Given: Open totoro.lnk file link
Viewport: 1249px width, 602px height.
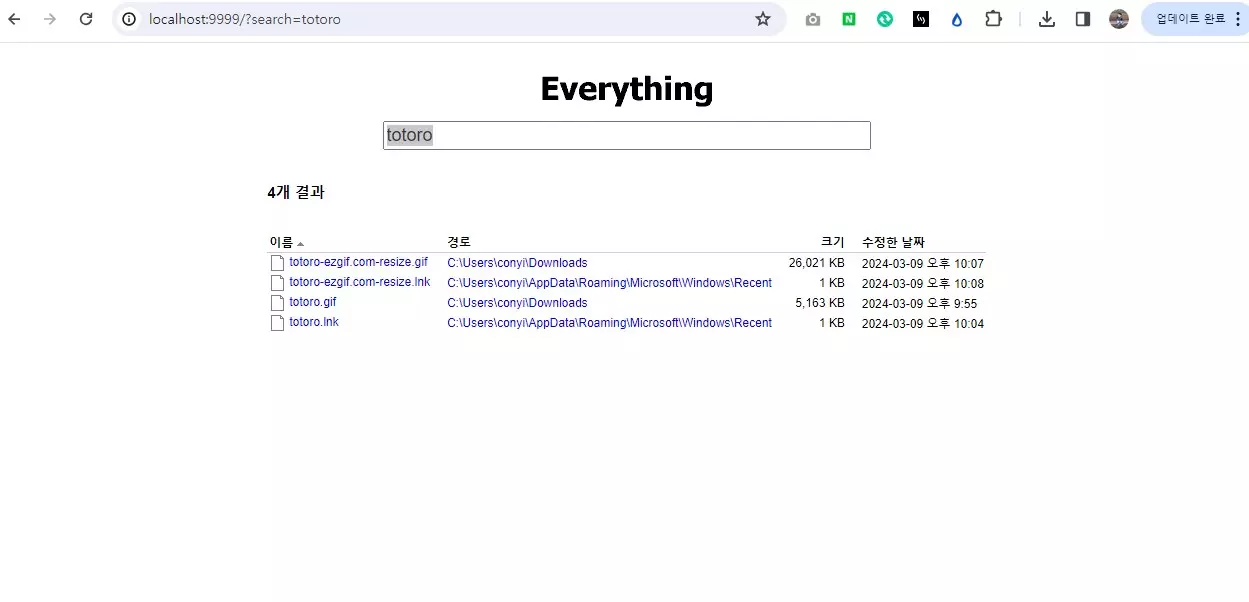Looking at the screenshot, I should 314,322.
